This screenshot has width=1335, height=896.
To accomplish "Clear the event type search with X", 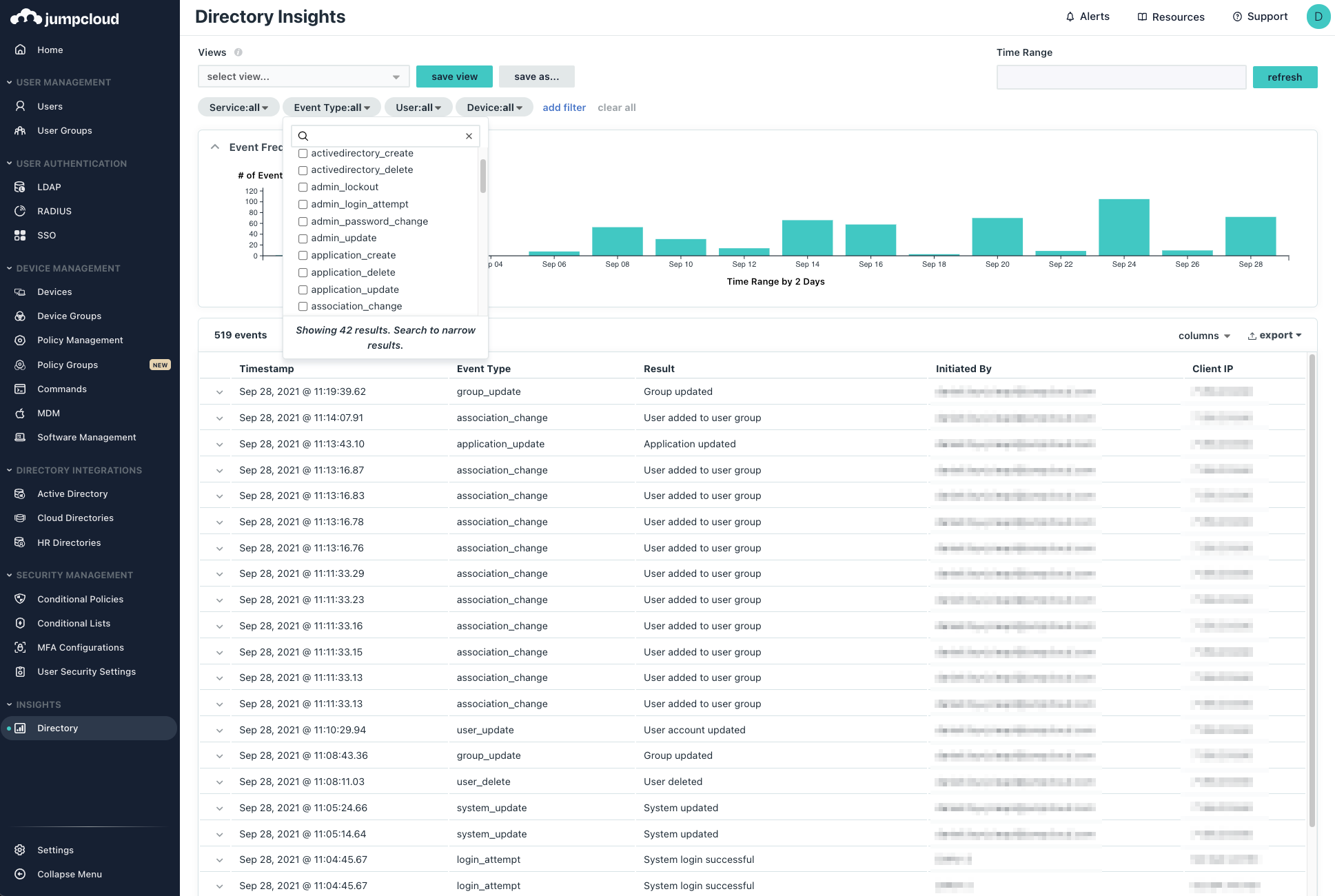I will point(469,136).
